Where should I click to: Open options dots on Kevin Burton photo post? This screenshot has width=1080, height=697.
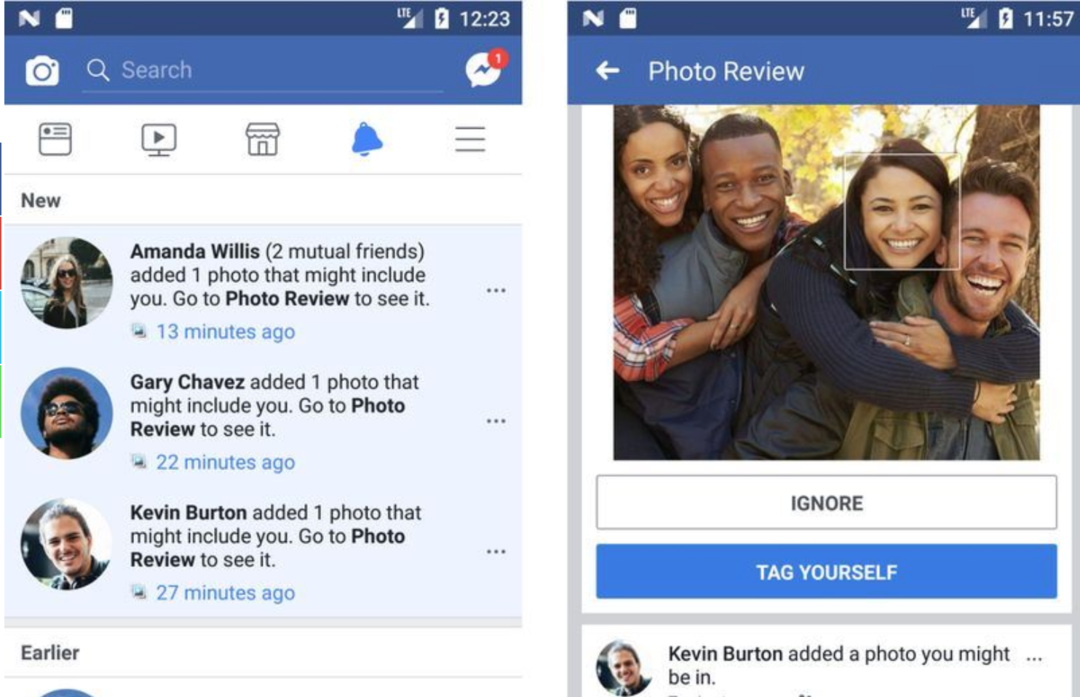1034,659
